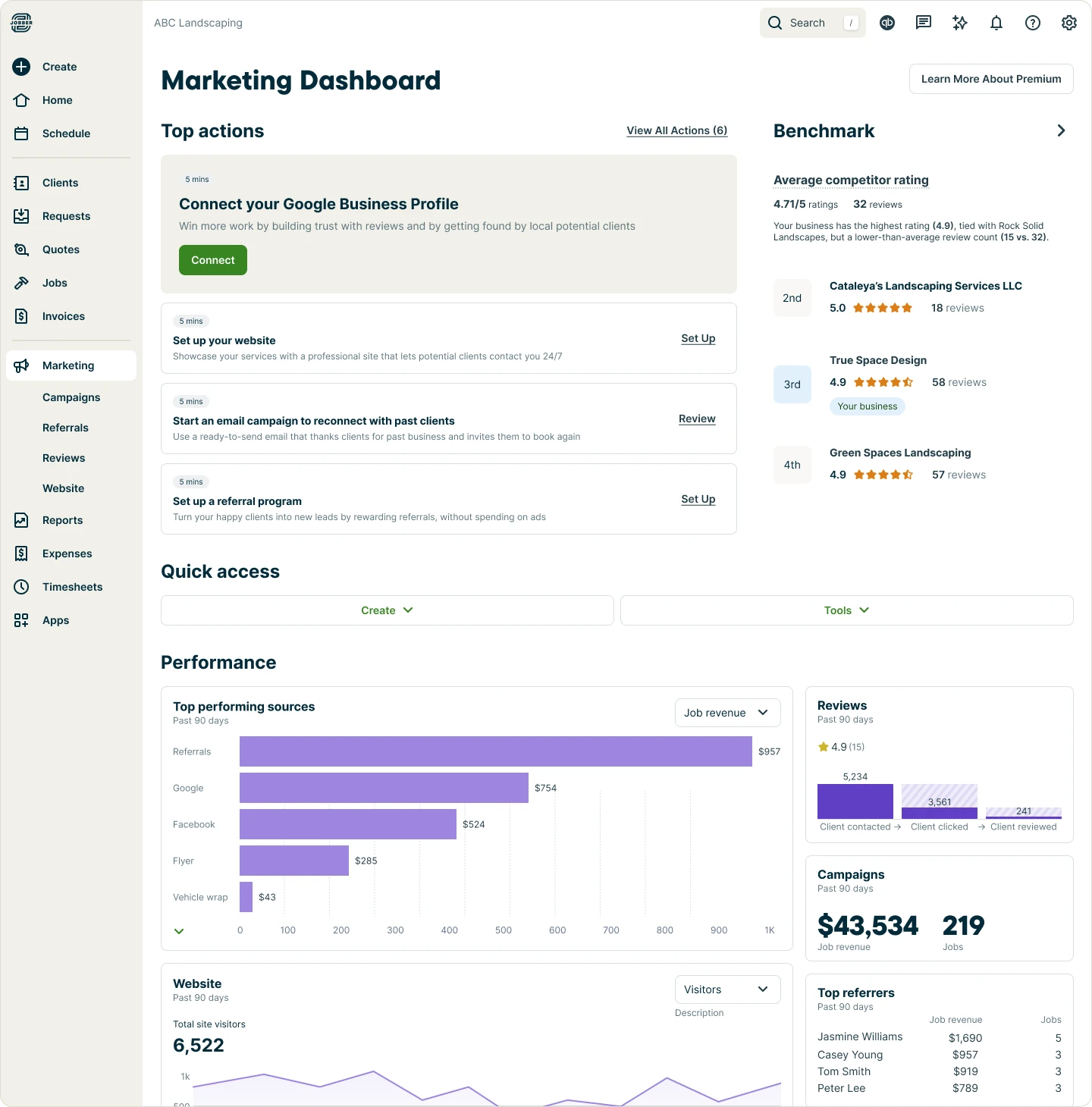Expand Benchmark using the right chevron
The image size is (1092, 1107).
coord(1061,130)
